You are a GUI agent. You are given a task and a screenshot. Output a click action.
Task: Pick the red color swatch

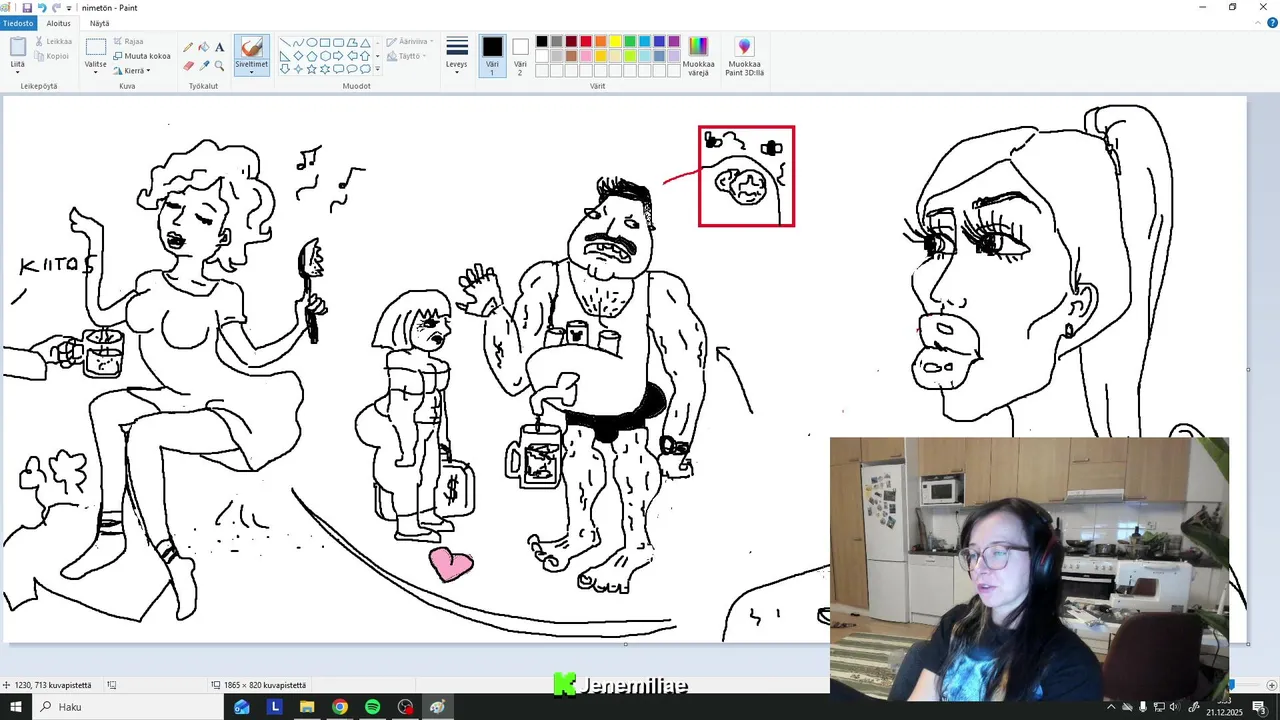[x=586, y=42]
